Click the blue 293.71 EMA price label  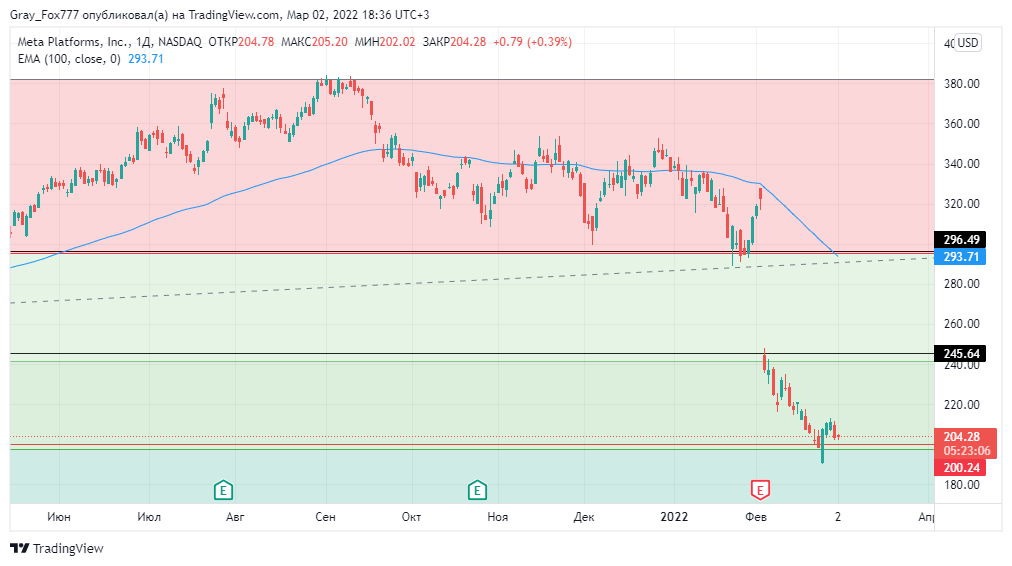pyautogui.click(x=960, y=257)
